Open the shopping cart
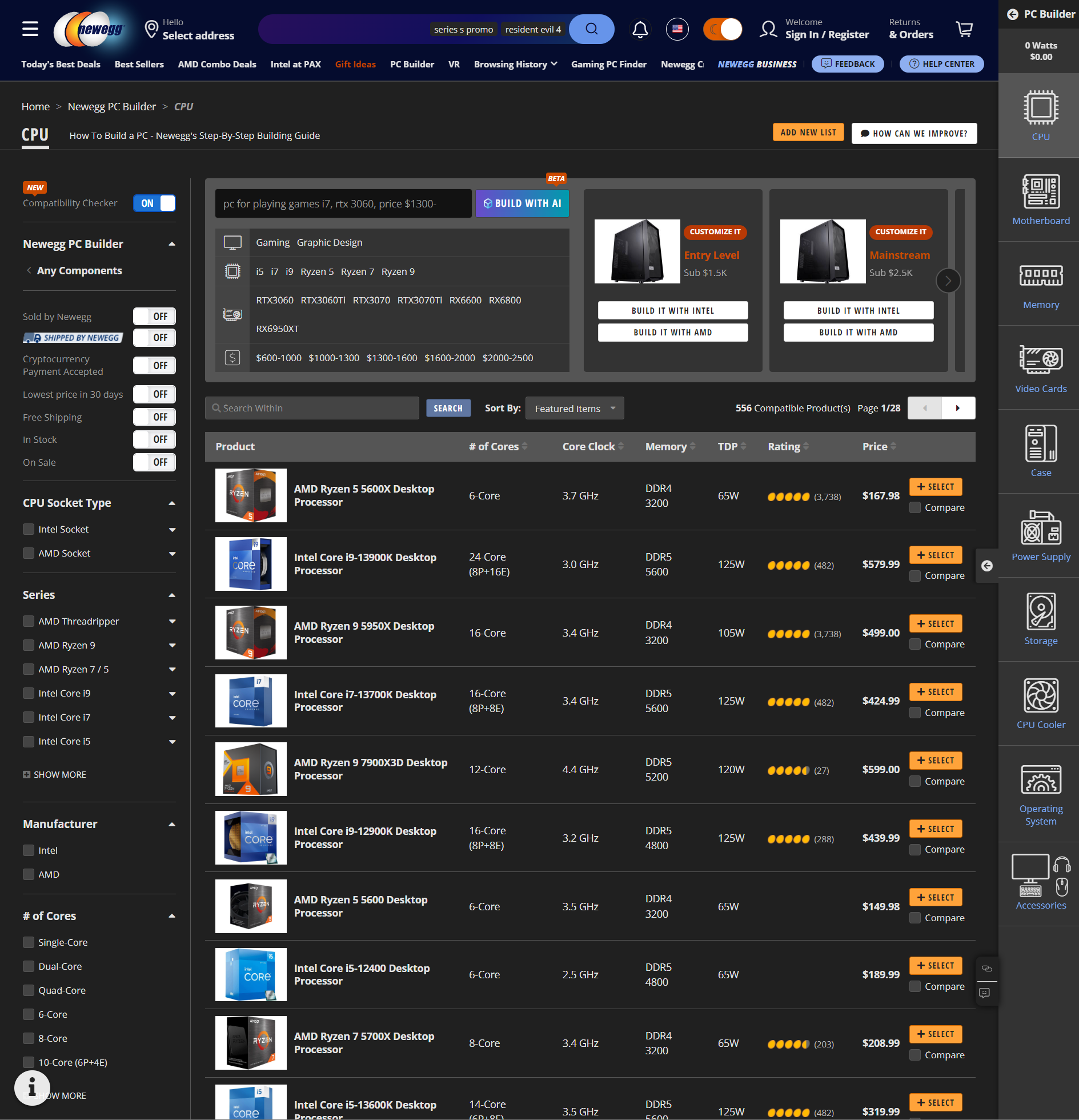The height and width of the screenshot is (1120, 1079). click(x=964, y=29)
